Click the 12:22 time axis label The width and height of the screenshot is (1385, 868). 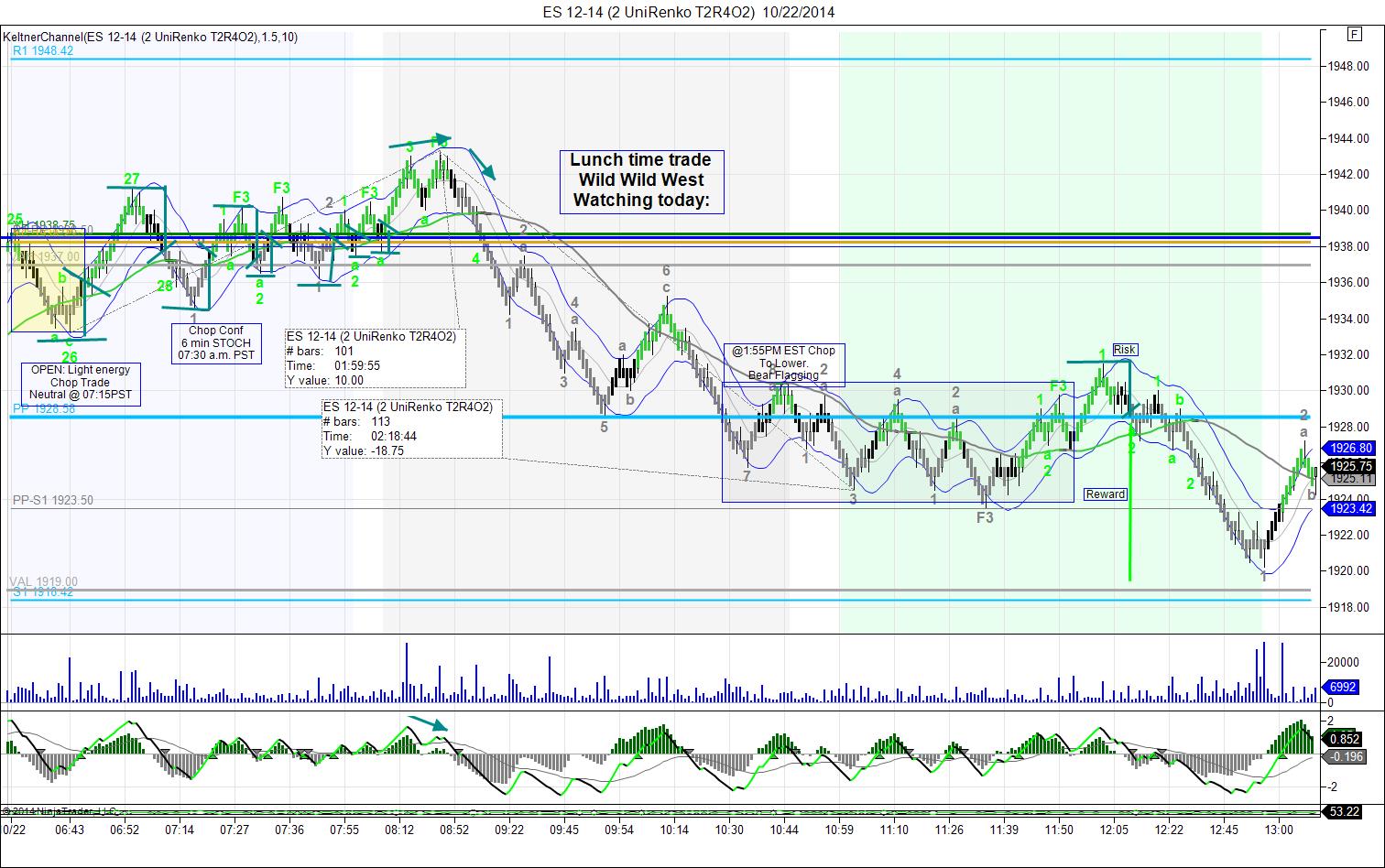1169,830
